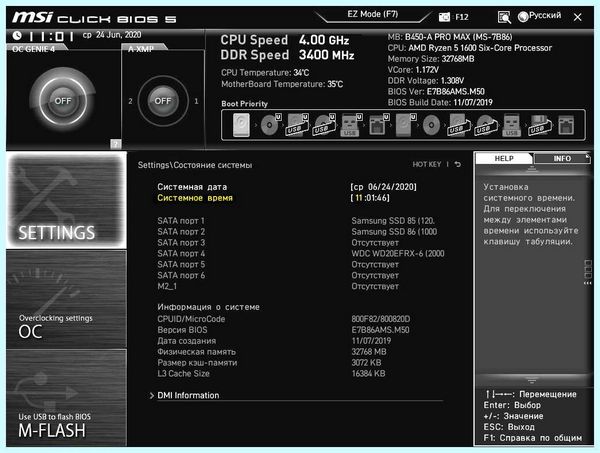Switch to the INFO tab
Image resolution: width=600 pixels, height=453 pixels.
562,158
